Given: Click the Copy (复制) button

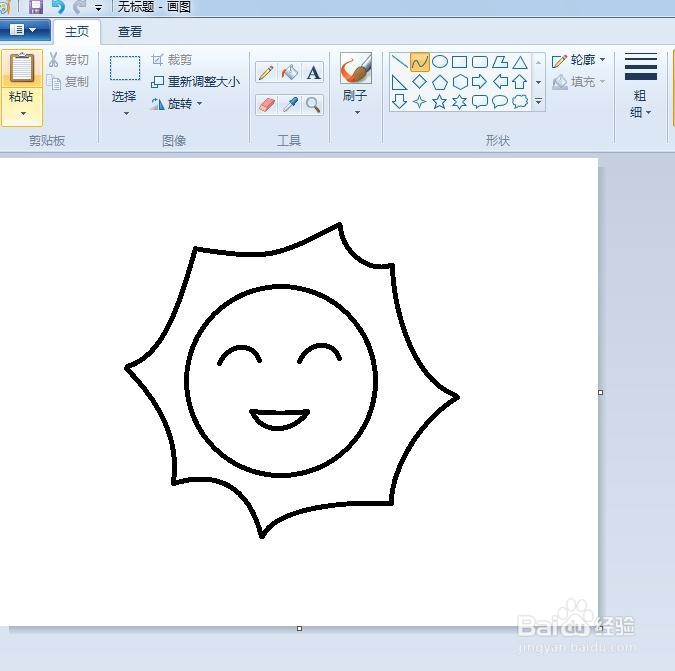Looking at the screenshot, I should coord(69,82).
